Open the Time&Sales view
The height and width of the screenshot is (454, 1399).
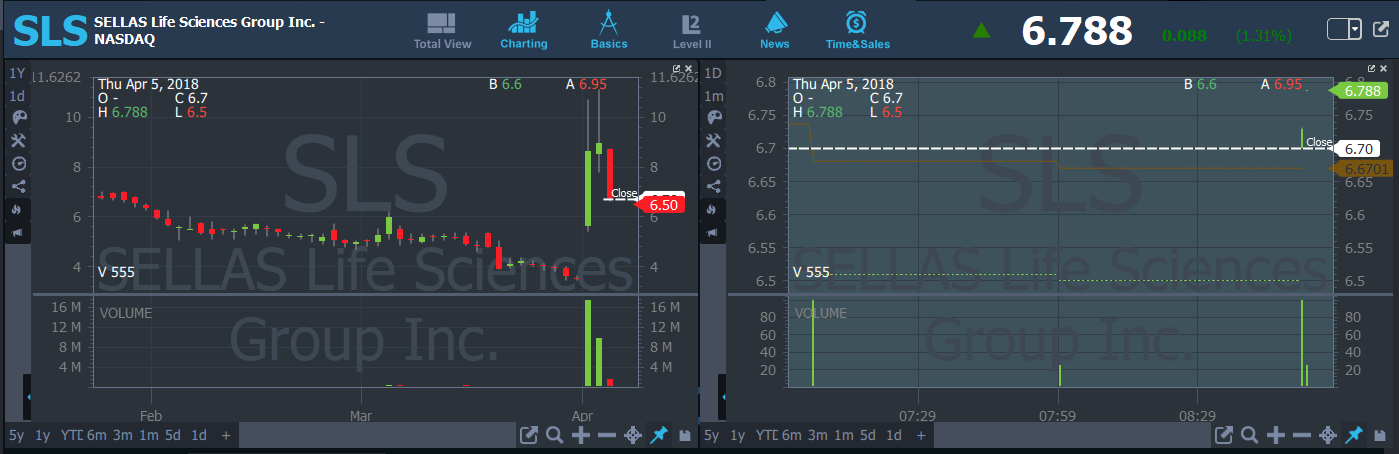point(857,31)
